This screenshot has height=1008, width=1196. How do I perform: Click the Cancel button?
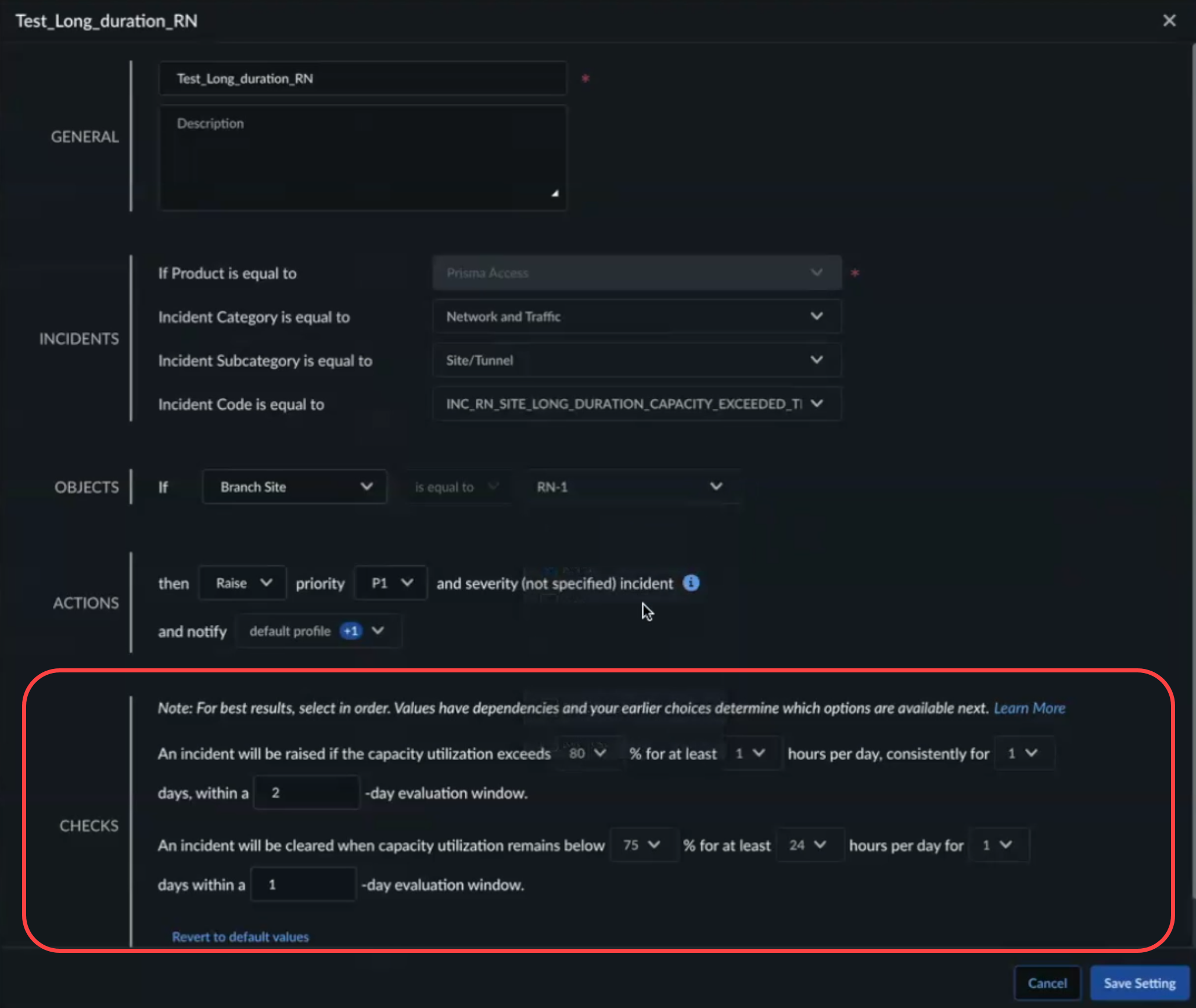[1047, 983]
